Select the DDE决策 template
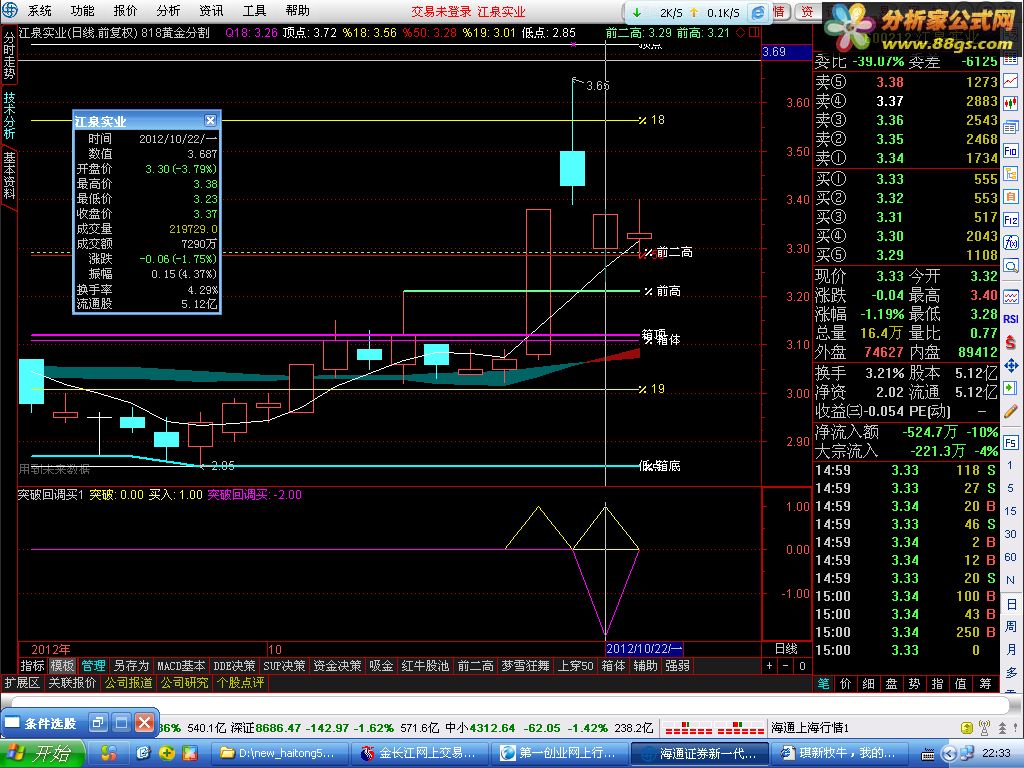 coord(234,665)
